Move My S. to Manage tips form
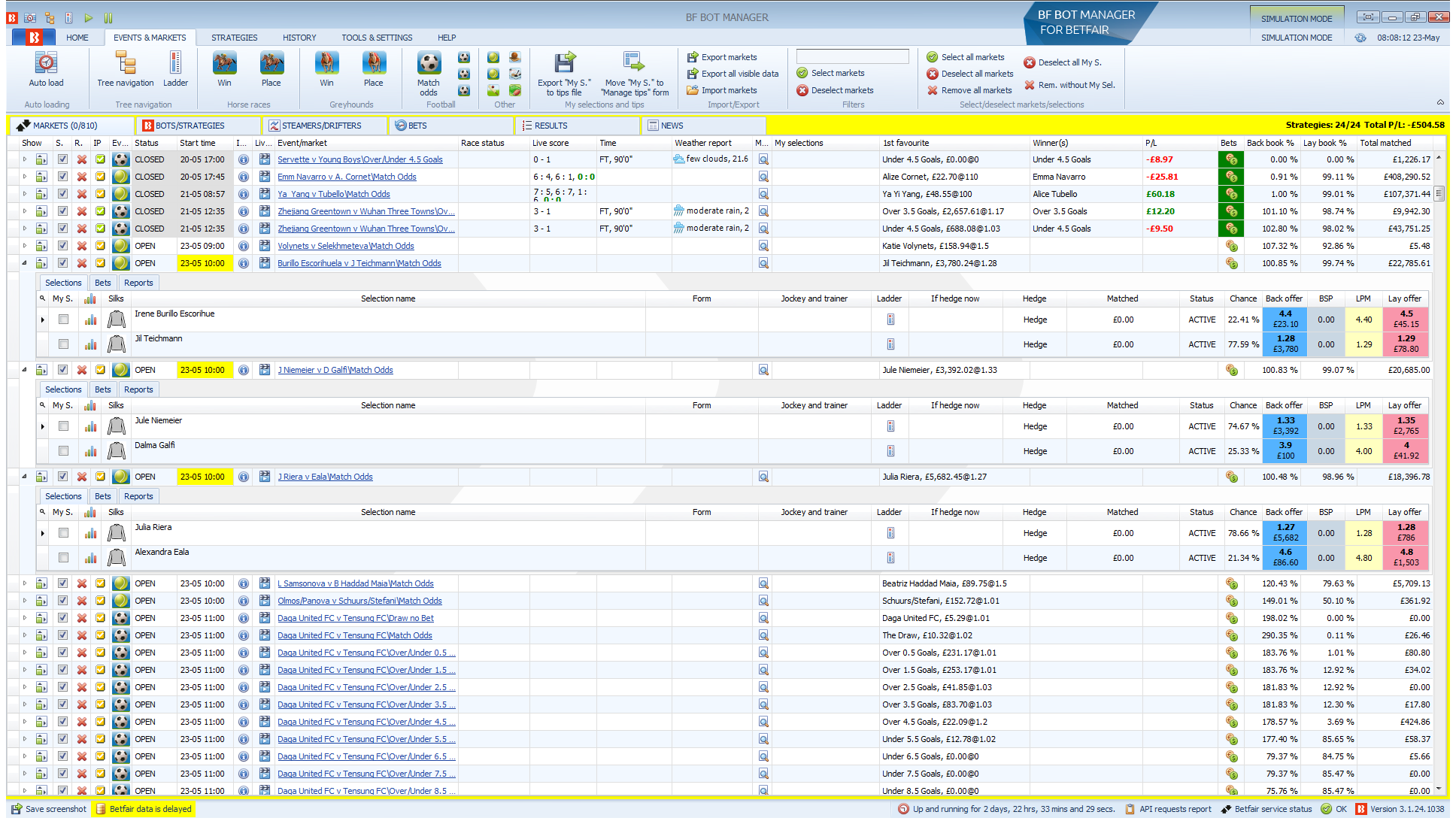The height and width of the screenshot is (824, 1456). click(x=635, y=73)
